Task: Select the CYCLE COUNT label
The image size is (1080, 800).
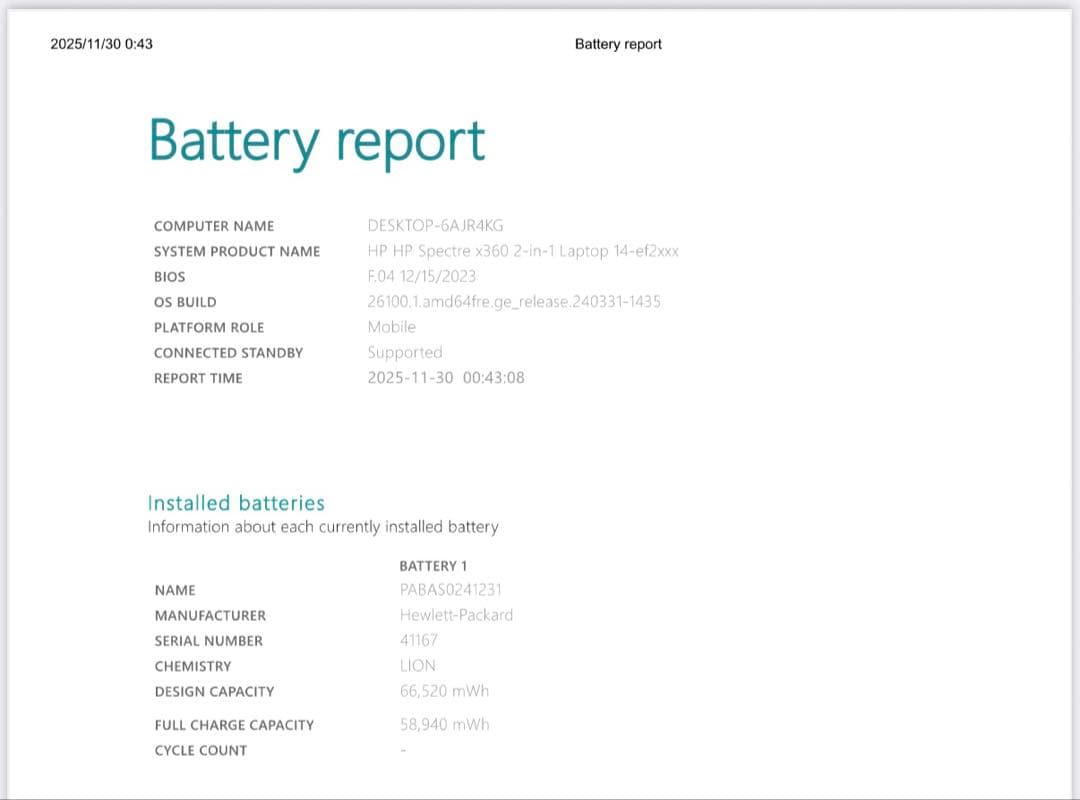Action: pyautogui.click(x=200, y=750)
